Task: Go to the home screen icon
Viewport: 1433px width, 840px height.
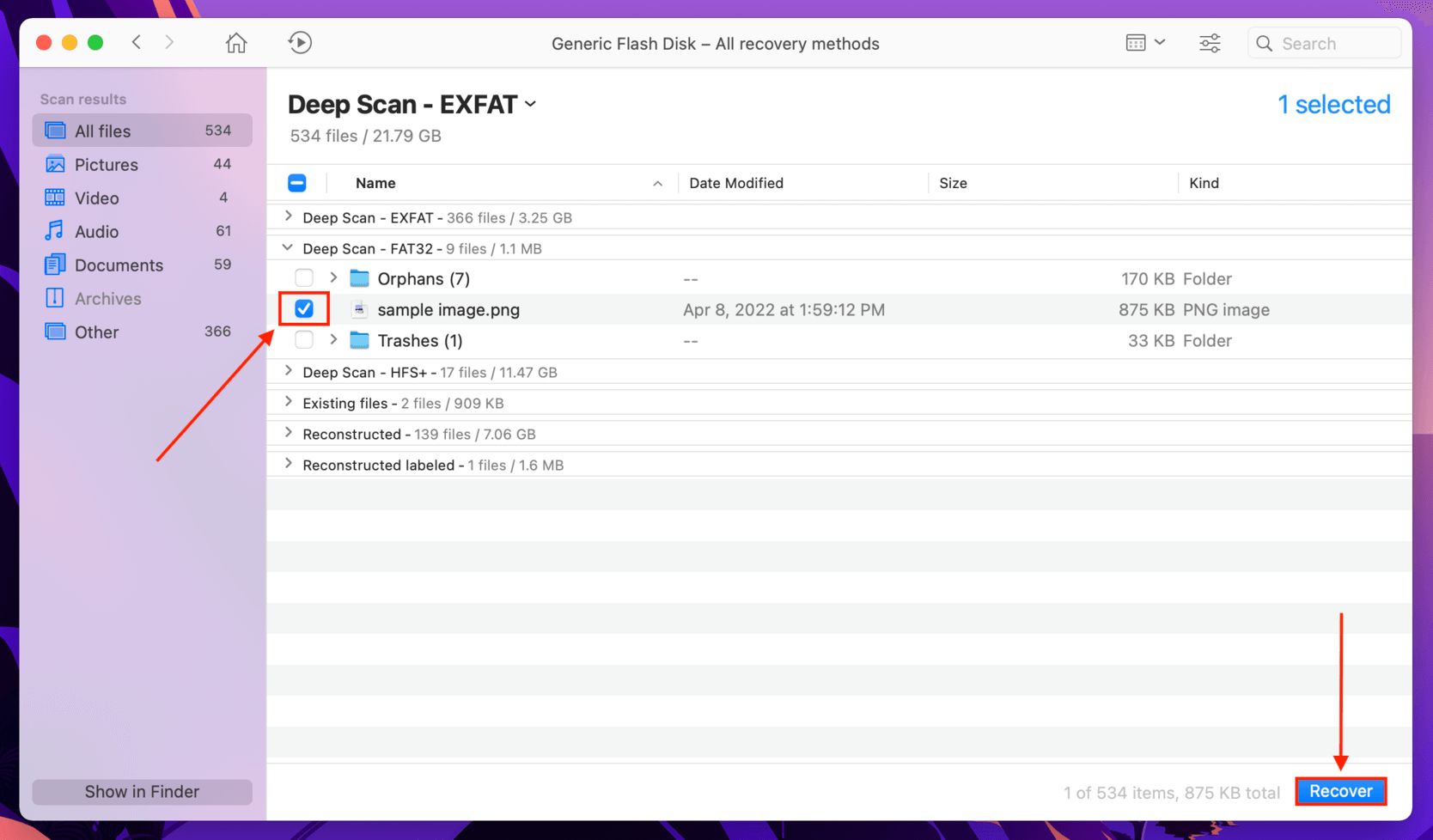Action: (236, 43)
